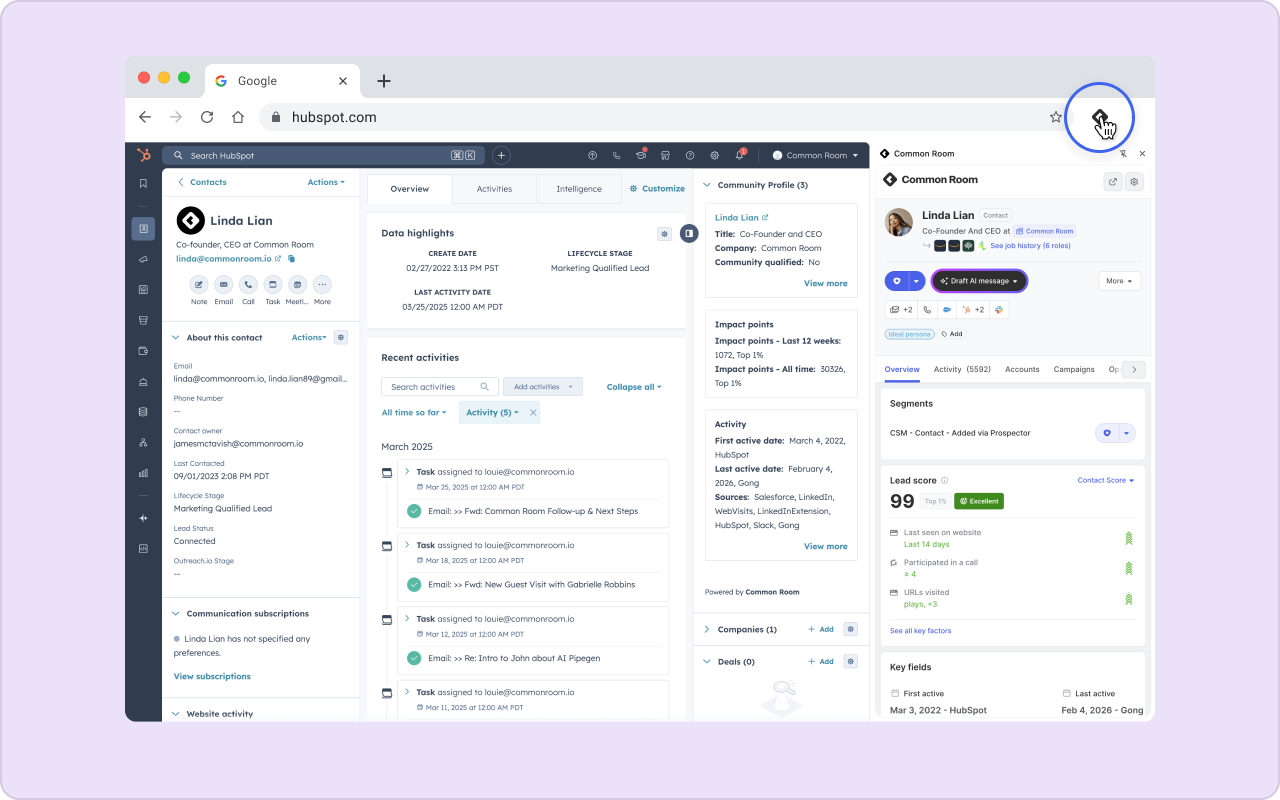Image resolution: width=1280 pixels, height=800 pixels.
Task: Switch to the Activities tab
Action: (494, 189)
